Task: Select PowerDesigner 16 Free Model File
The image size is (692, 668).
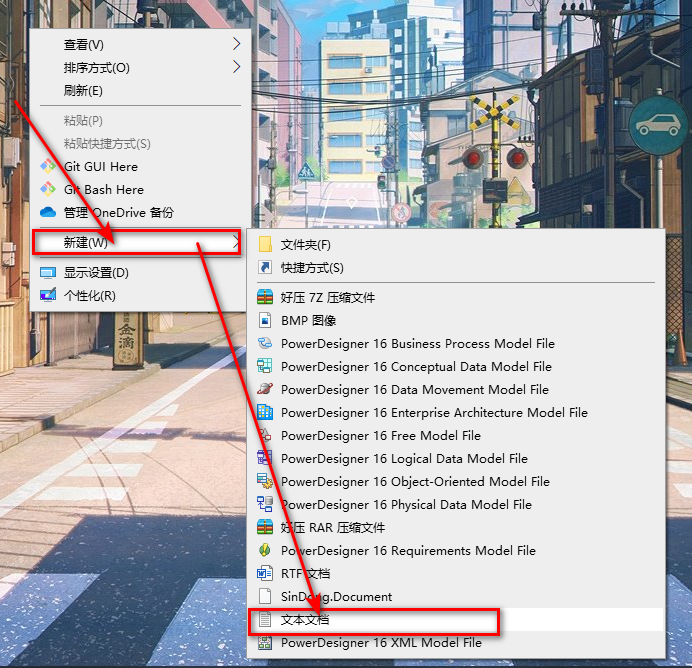Action: coord(456,435)
